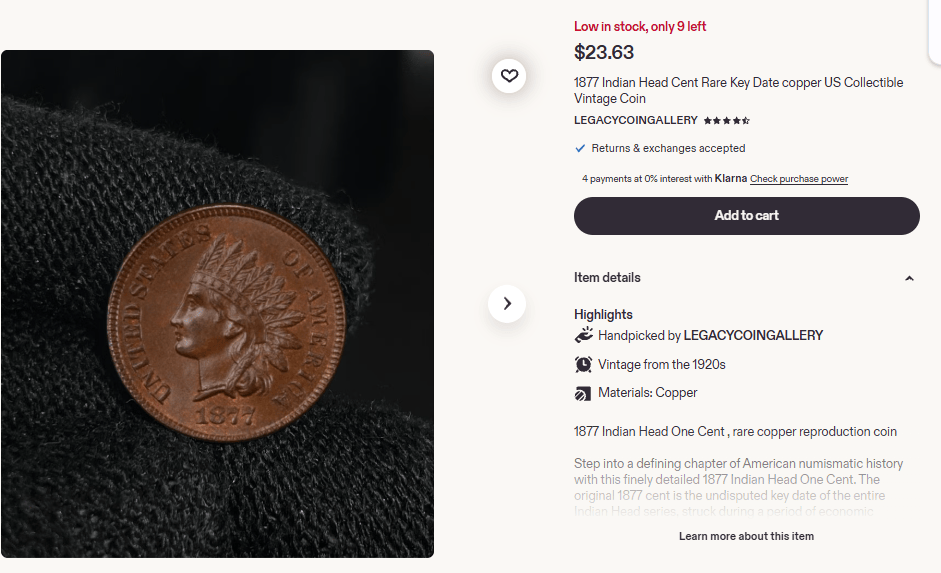
Task: Click the materials icon beside Copper
Action: (583, 393)
